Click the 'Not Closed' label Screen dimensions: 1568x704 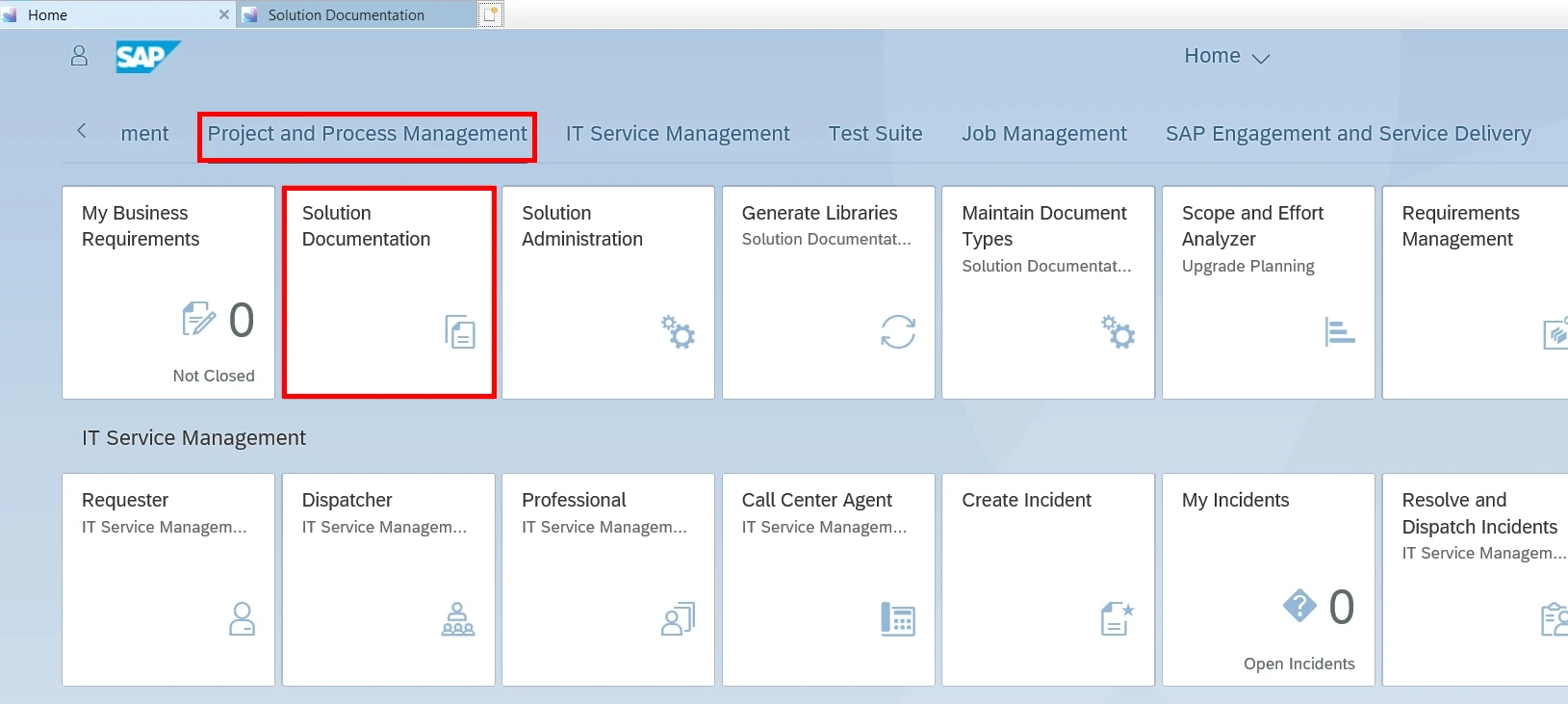click(214, 376)
